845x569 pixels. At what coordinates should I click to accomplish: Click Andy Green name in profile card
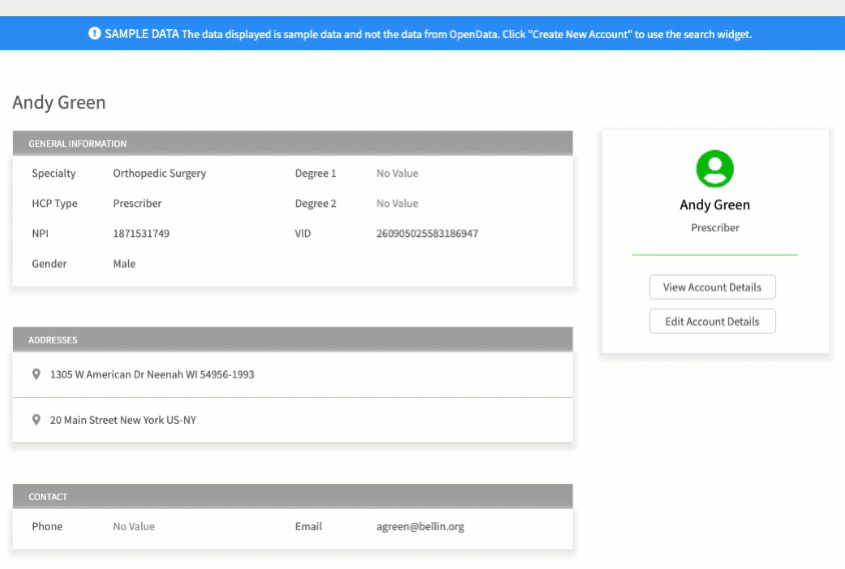coord(714,205)
